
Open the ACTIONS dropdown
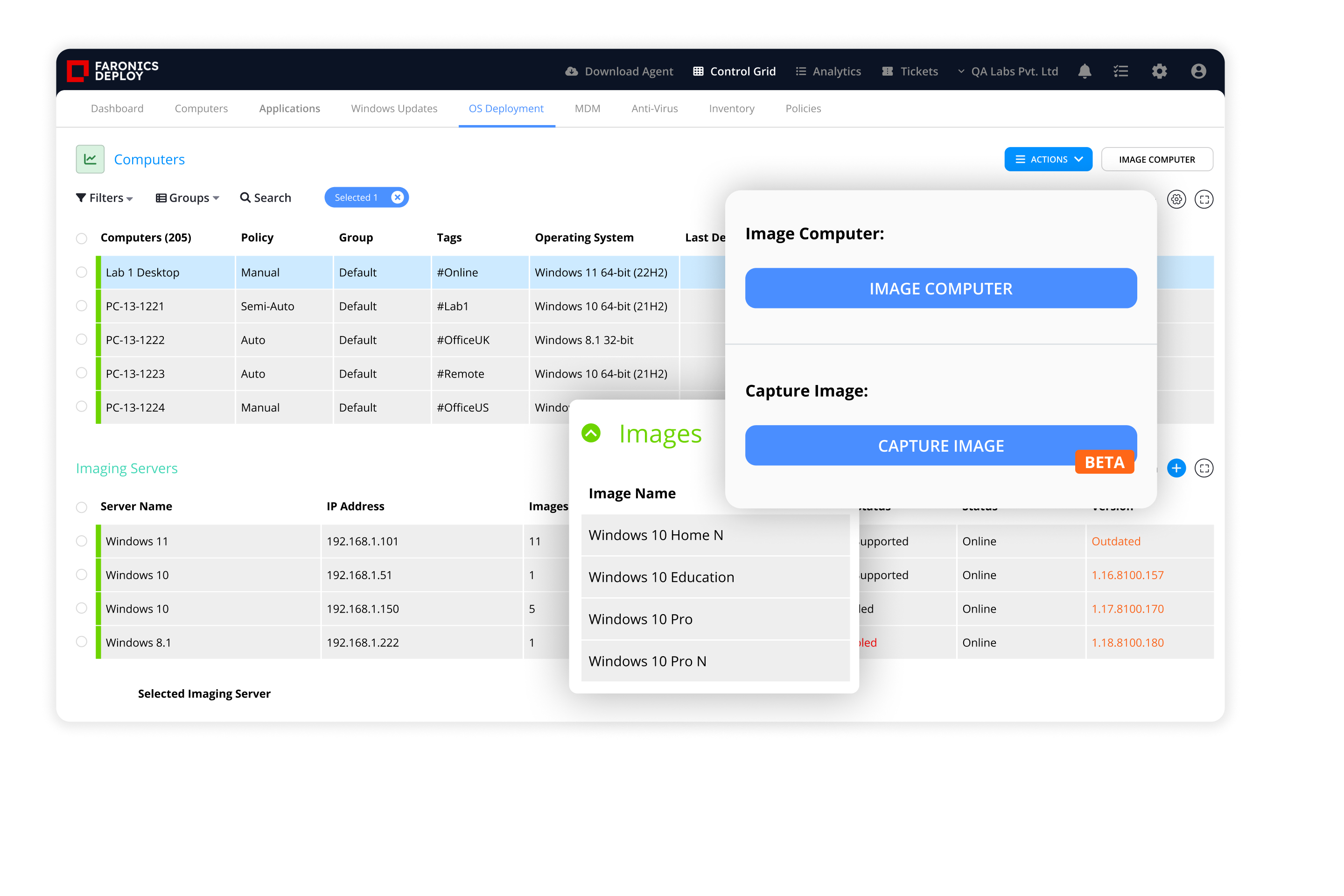point(1048,160)
